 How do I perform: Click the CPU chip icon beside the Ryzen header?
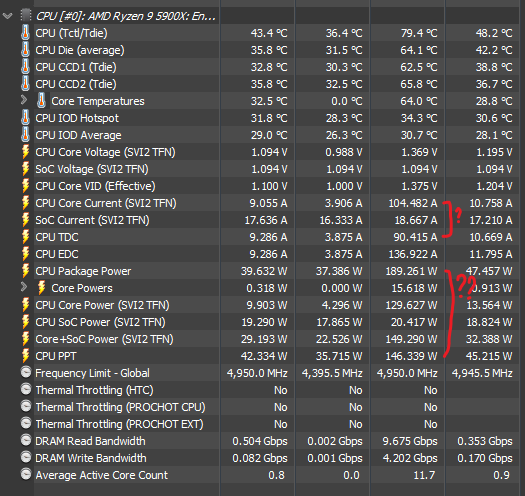[x=26, y=15]
